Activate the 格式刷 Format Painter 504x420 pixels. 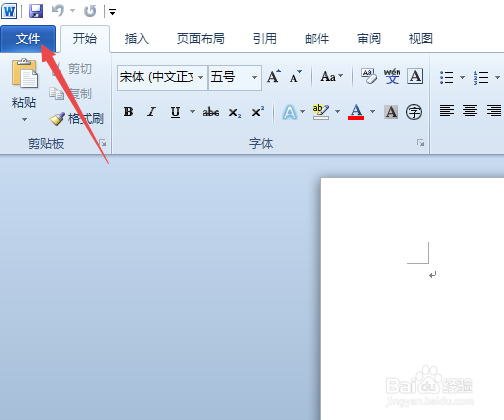point(77,119)
